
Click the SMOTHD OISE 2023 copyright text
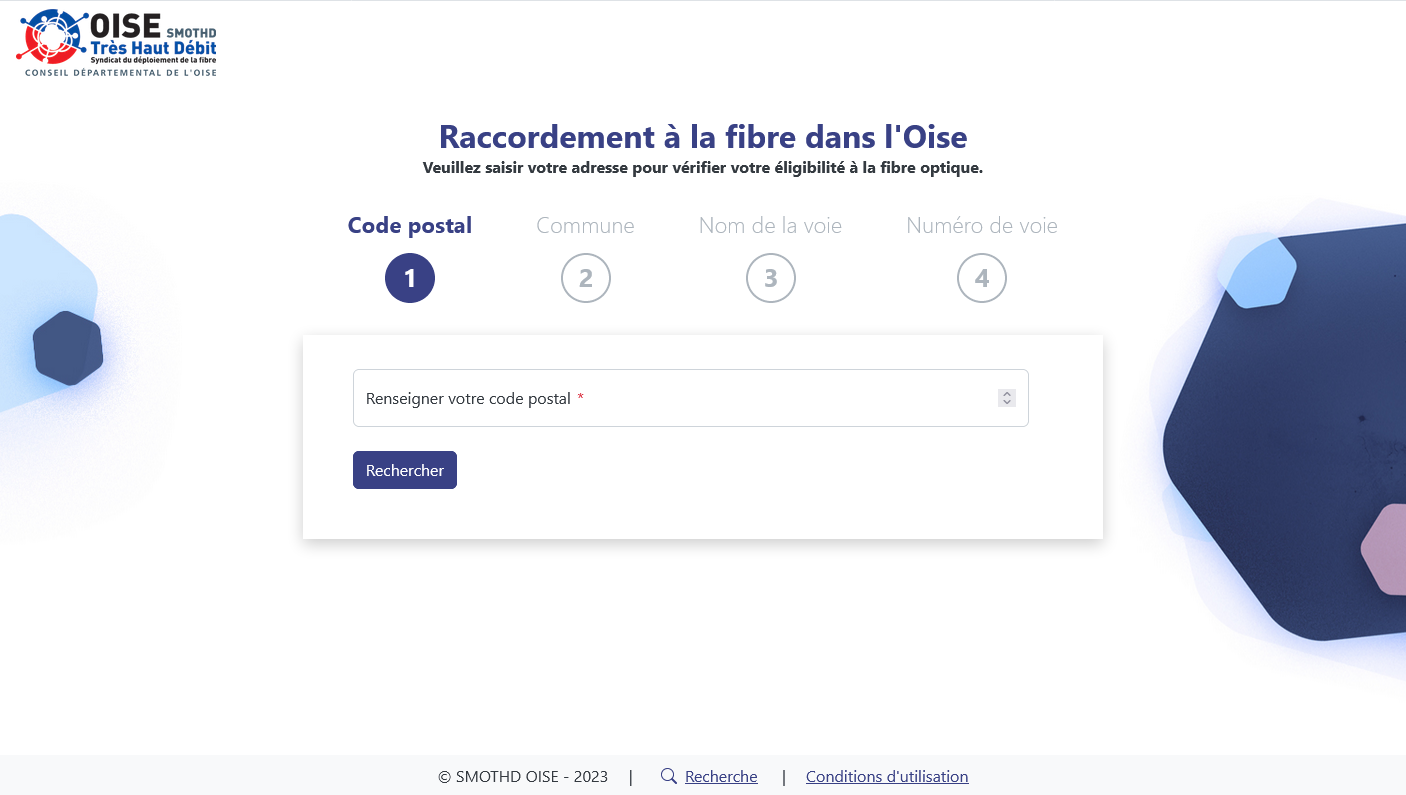tap(523, 776)
